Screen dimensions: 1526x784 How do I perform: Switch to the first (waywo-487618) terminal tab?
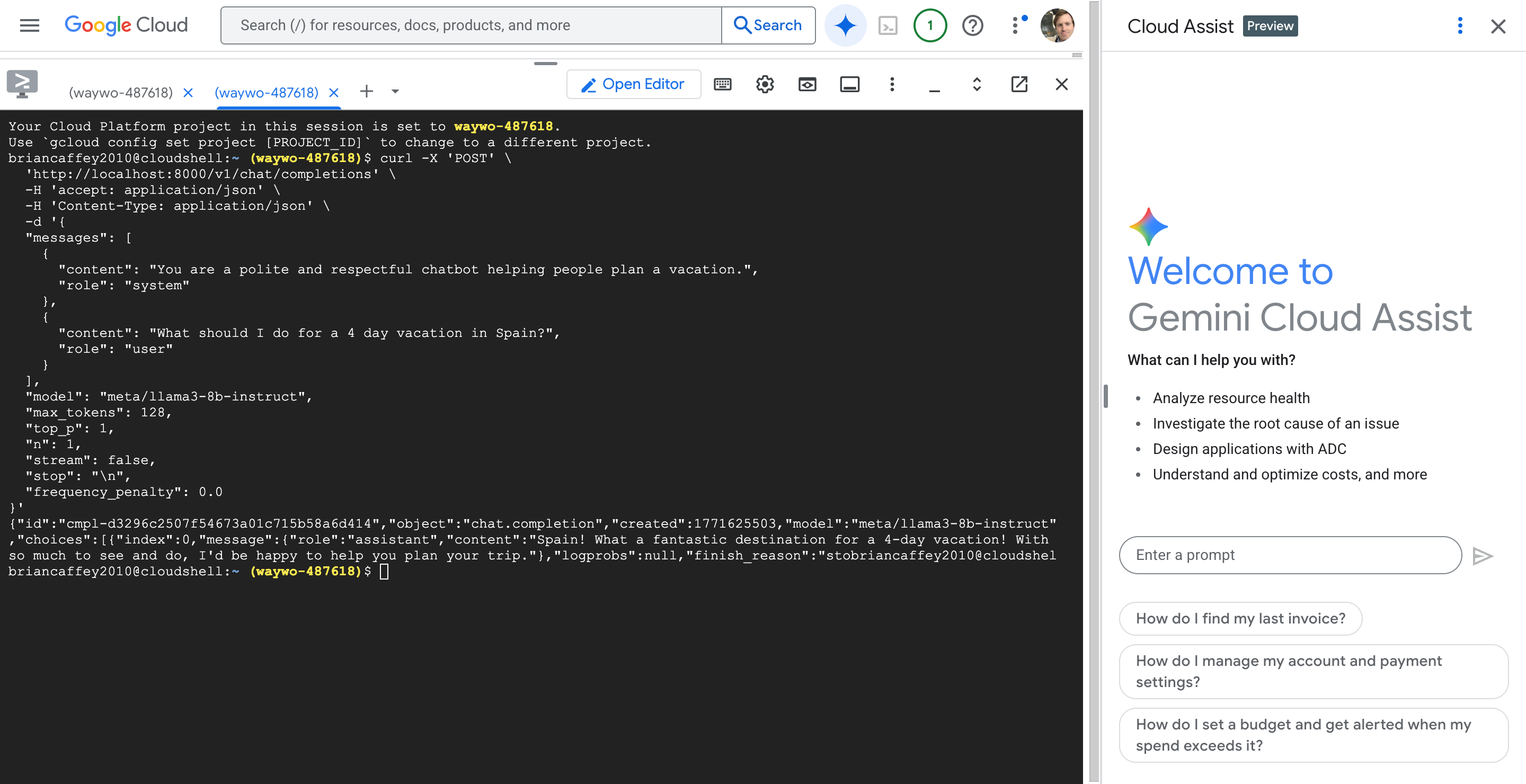coord(121,93)
